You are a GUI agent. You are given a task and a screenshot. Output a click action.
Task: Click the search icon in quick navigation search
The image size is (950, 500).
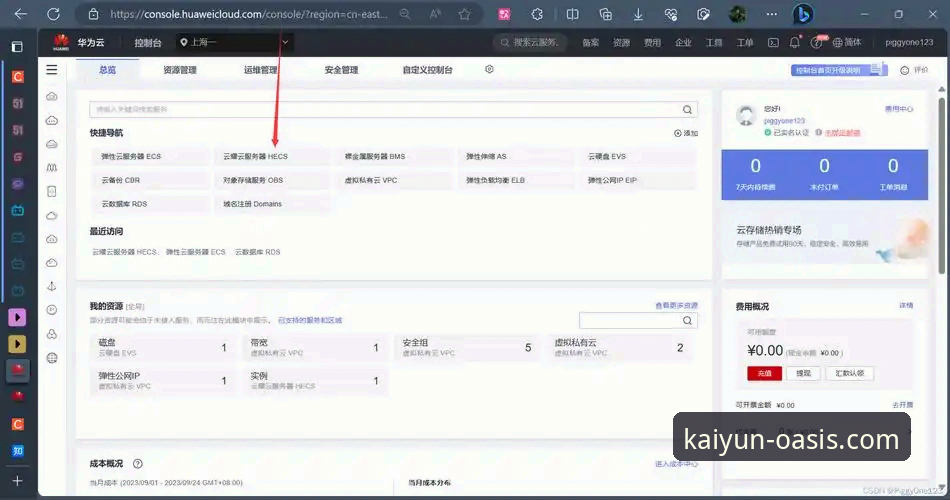687,110
